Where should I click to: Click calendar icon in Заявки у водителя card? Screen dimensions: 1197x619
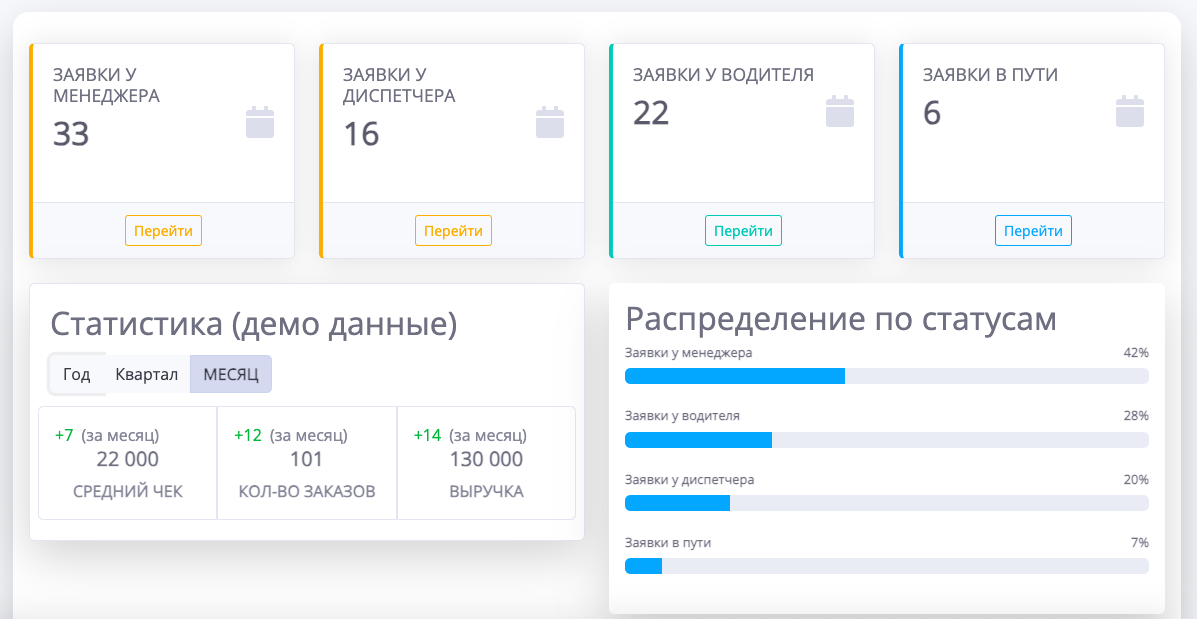click(x=840, y=111)
